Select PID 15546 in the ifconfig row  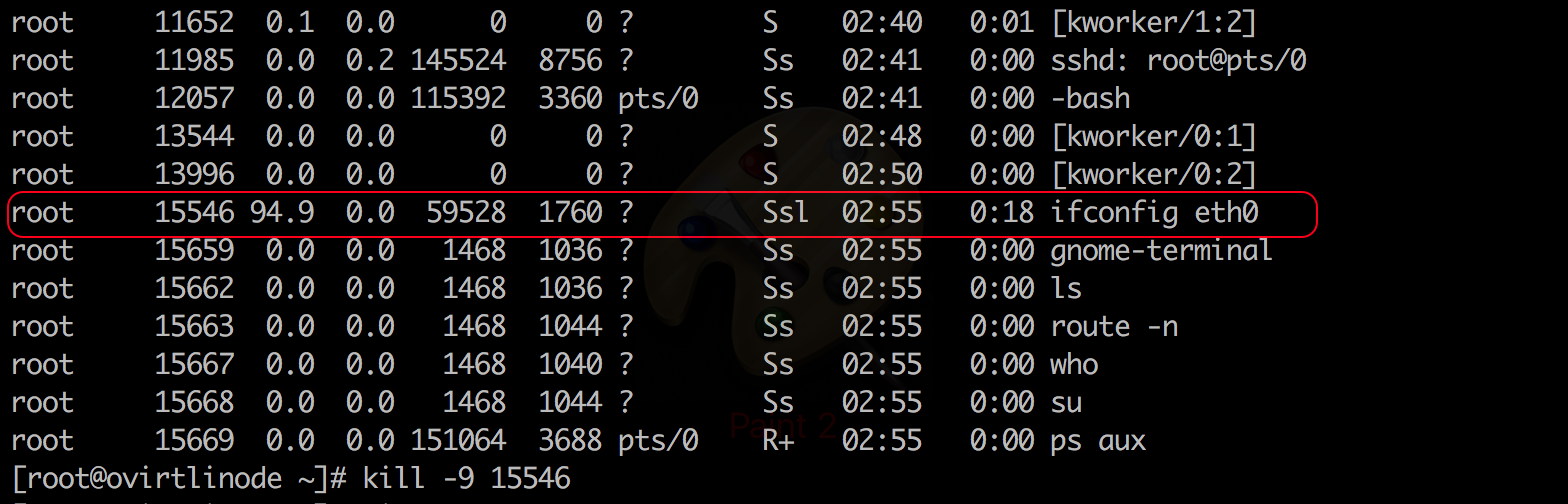(194, 212)
